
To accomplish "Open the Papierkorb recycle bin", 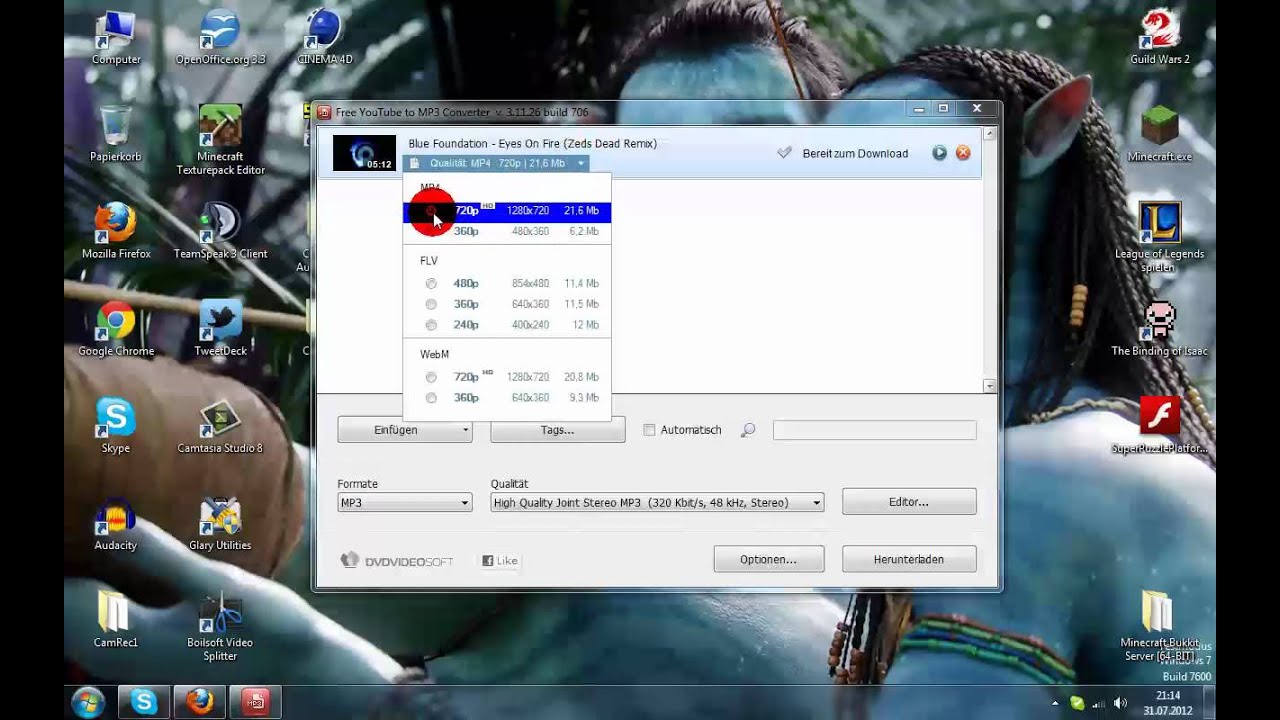I will (x=116, y=134).
